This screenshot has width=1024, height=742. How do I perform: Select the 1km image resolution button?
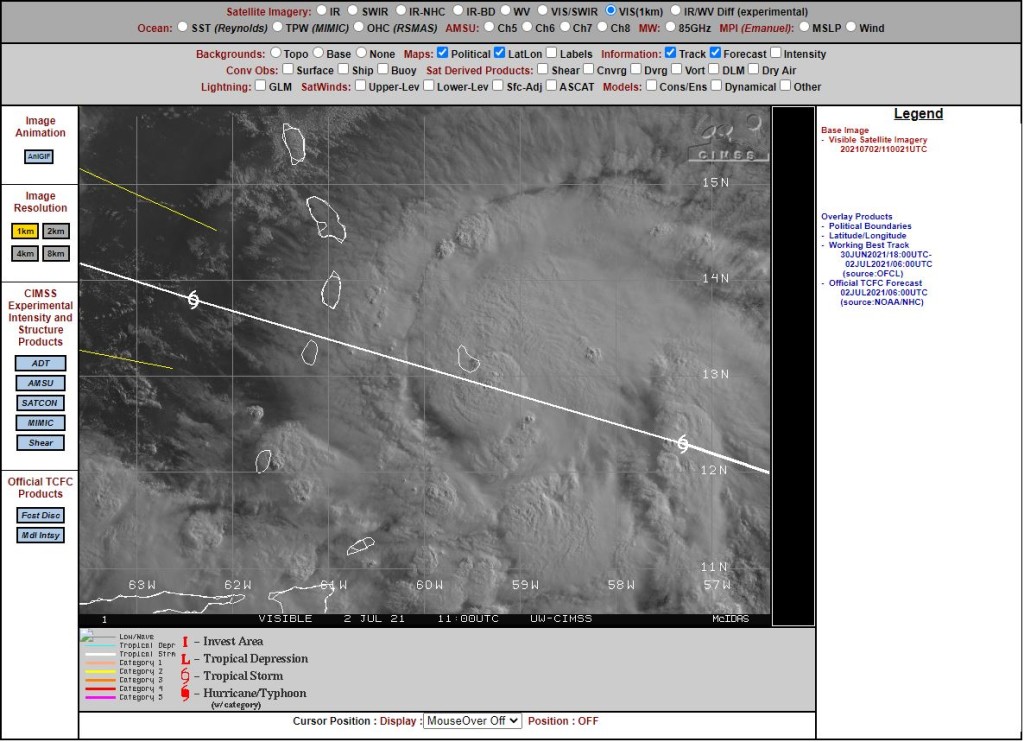point(25,231)
